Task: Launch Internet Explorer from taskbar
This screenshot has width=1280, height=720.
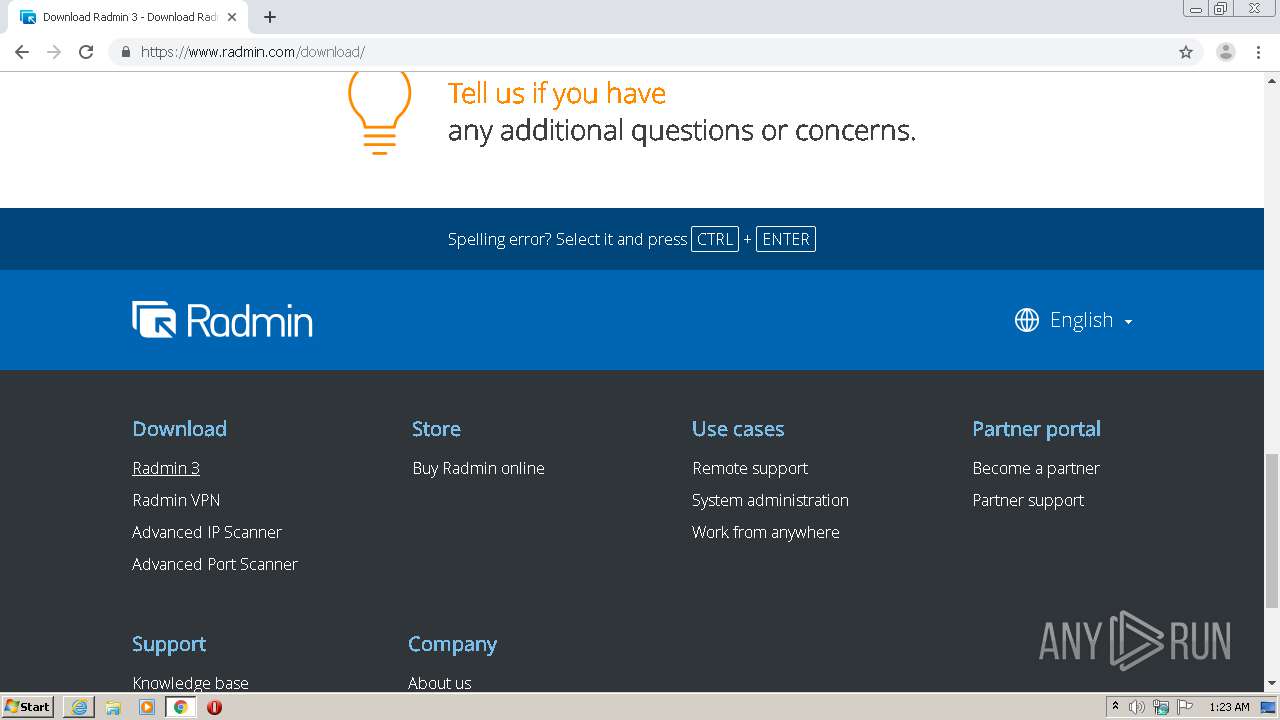Action: pos(79,707)
